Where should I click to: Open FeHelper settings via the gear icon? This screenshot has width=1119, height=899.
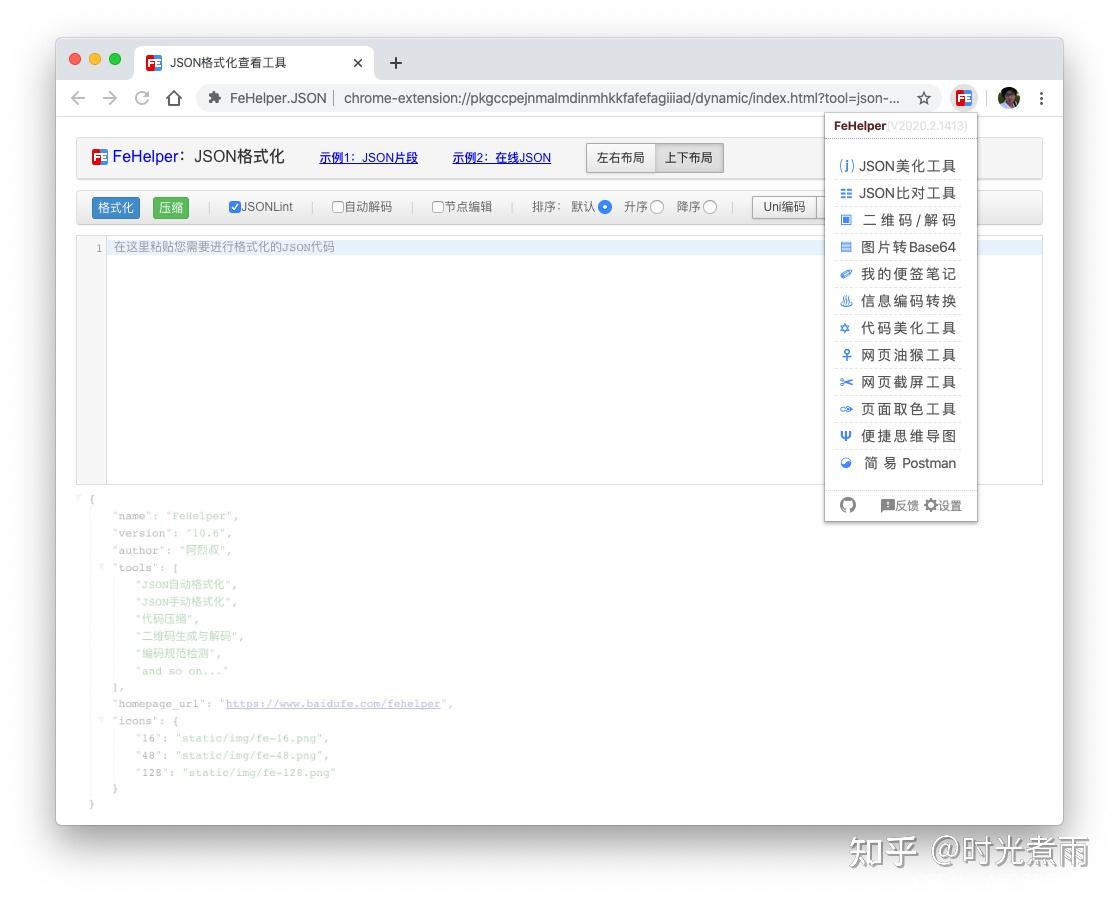[934, 505]
